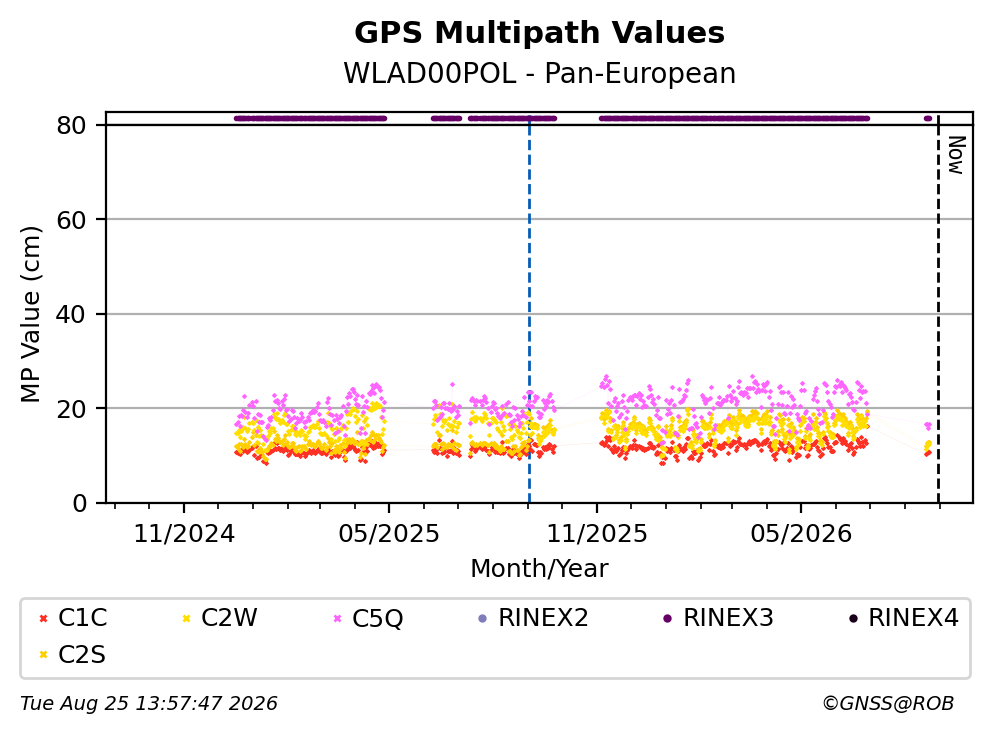Click the pink C5Q legend marker
The height and width of the screenshot is (734, 993).
point(337,618)
